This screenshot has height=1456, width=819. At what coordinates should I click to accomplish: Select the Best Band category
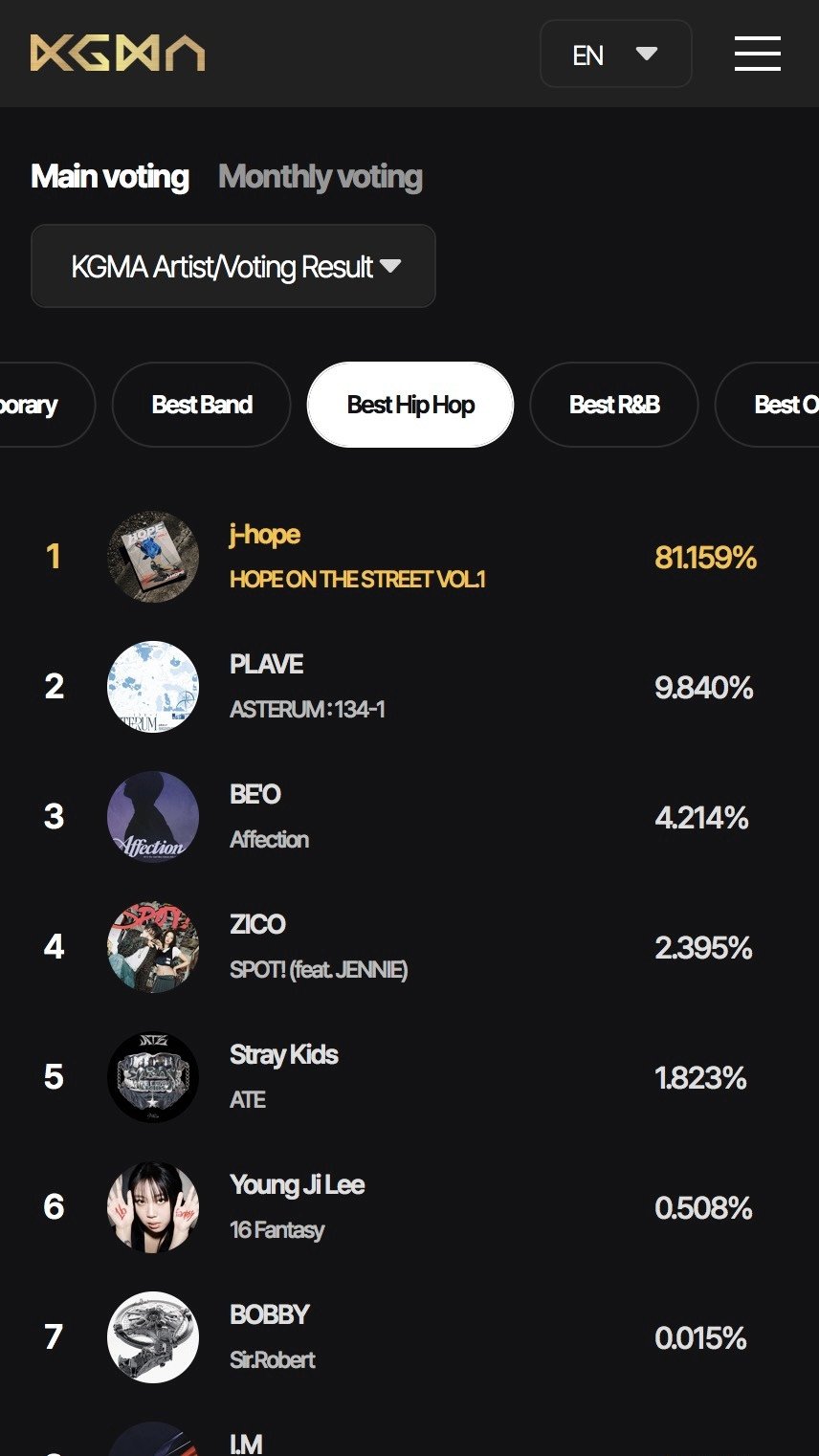[x=202, y=405]
